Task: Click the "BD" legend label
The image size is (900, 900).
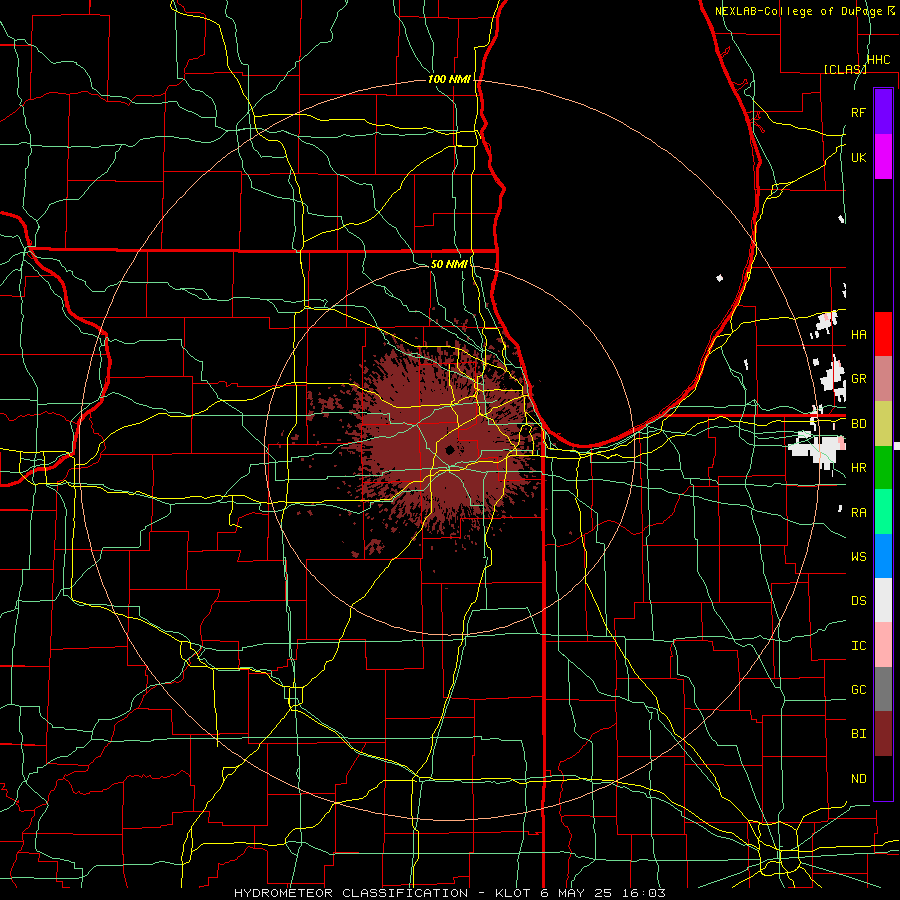Action: click(858, 424)
